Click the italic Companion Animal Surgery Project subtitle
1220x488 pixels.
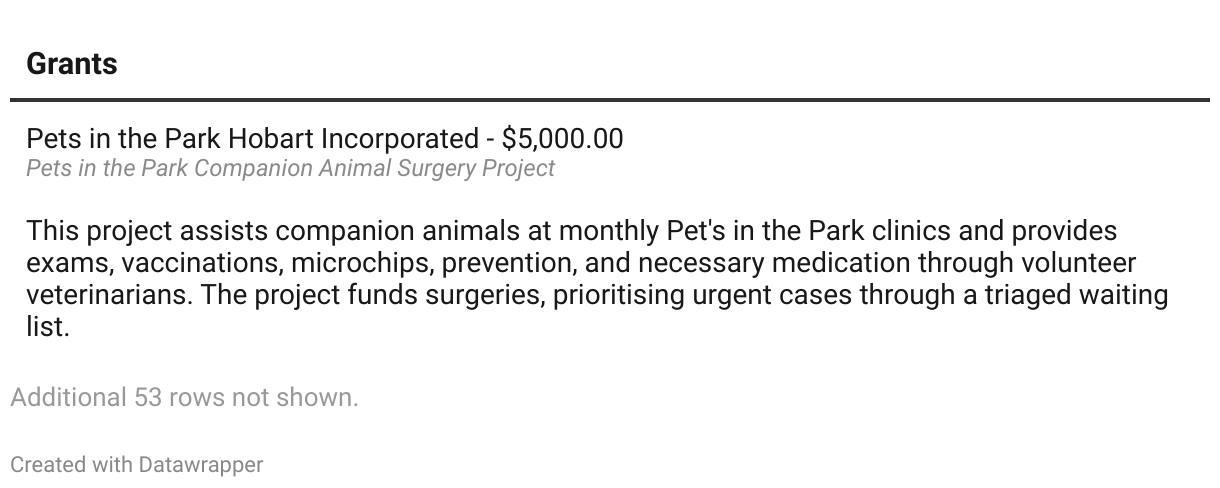click(290, 168)
